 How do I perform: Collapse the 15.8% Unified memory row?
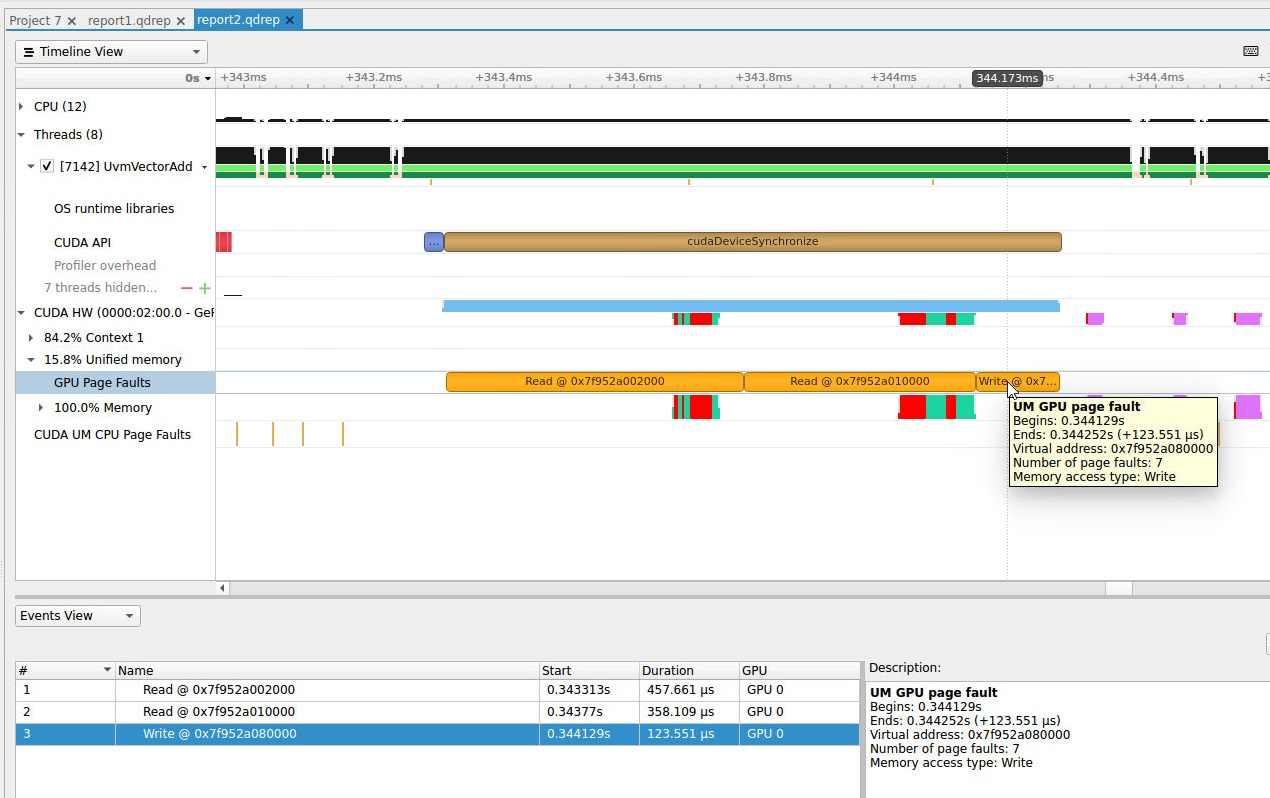(29, 359)
